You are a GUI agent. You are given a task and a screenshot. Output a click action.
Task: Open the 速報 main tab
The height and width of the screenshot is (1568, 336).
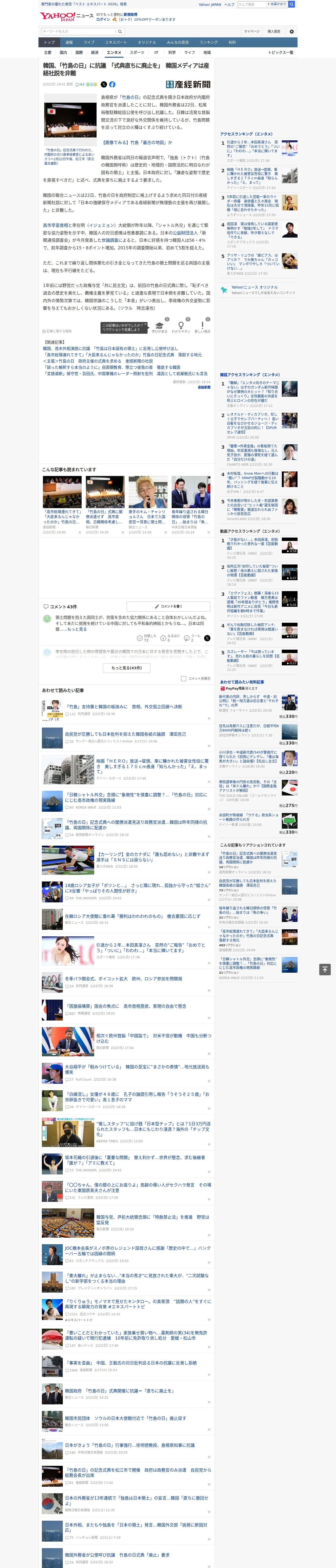click(69, 43)
